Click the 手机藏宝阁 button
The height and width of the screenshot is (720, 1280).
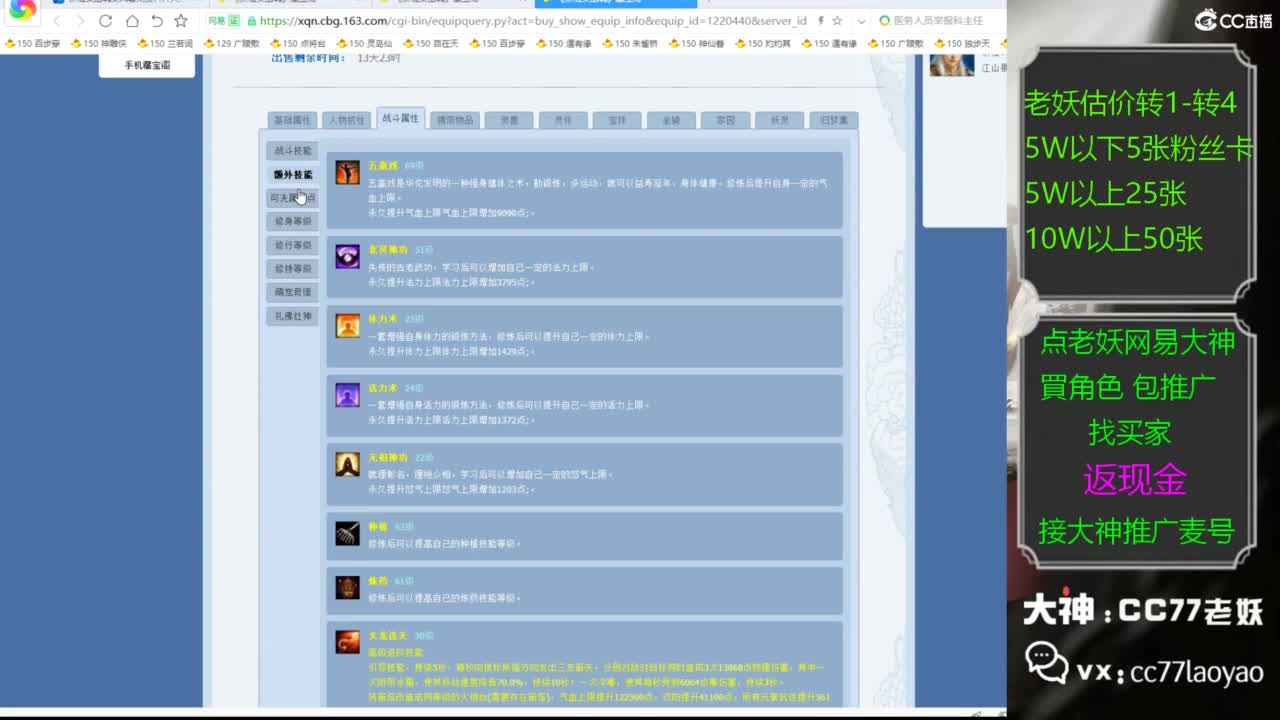pyautogui.click(x=147, y=65)
